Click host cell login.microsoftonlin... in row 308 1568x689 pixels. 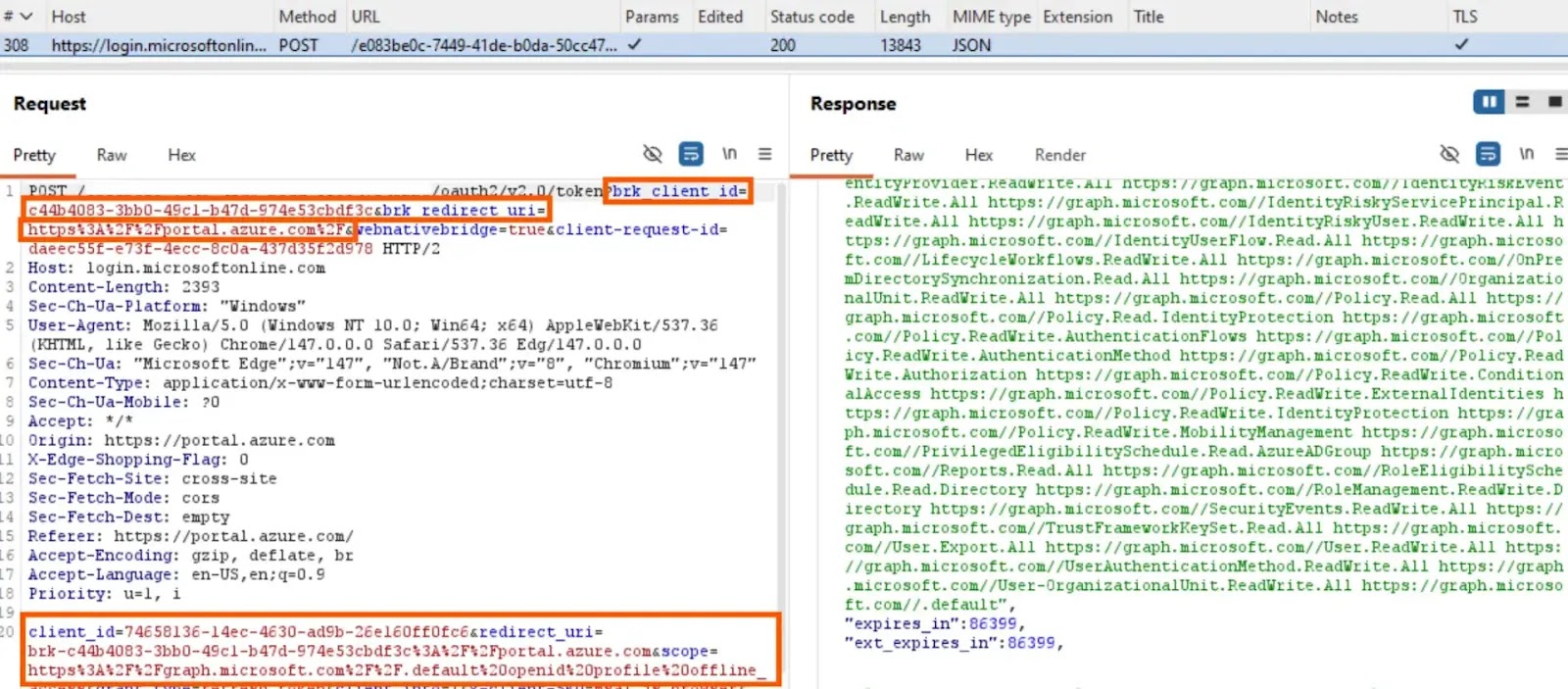tap(159, 45)
